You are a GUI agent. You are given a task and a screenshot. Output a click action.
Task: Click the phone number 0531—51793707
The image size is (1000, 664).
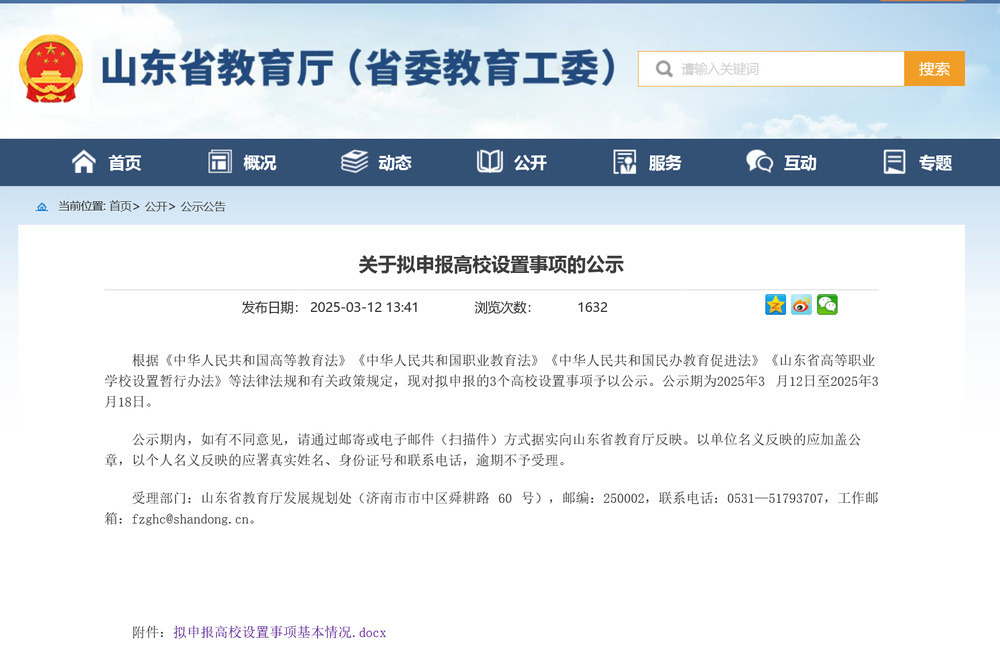tap(776, 498)
